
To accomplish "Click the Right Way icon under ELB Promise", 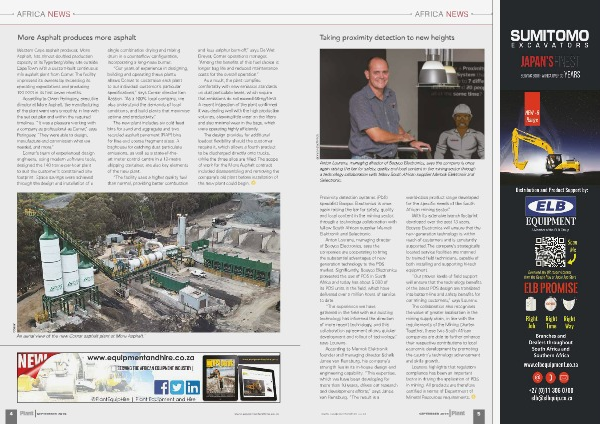I will (569, 305).
